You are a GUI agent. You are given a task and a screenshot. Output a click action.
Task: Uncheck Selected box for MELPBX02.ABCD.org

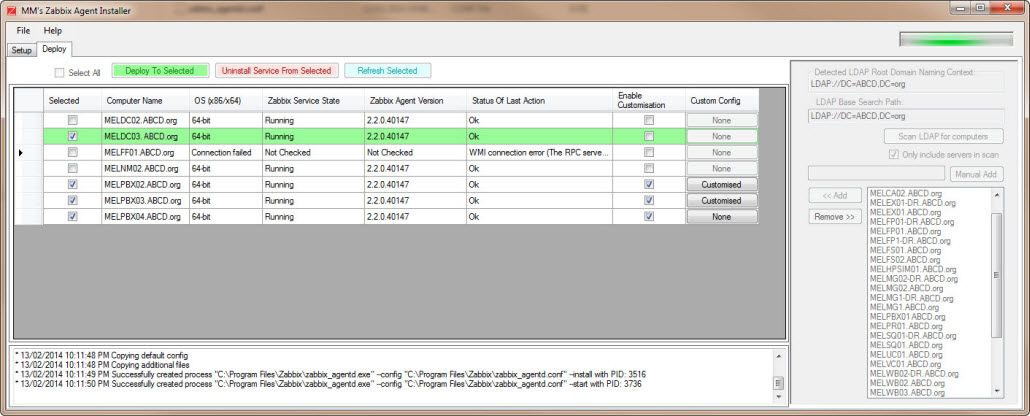[x=71, y=185]
